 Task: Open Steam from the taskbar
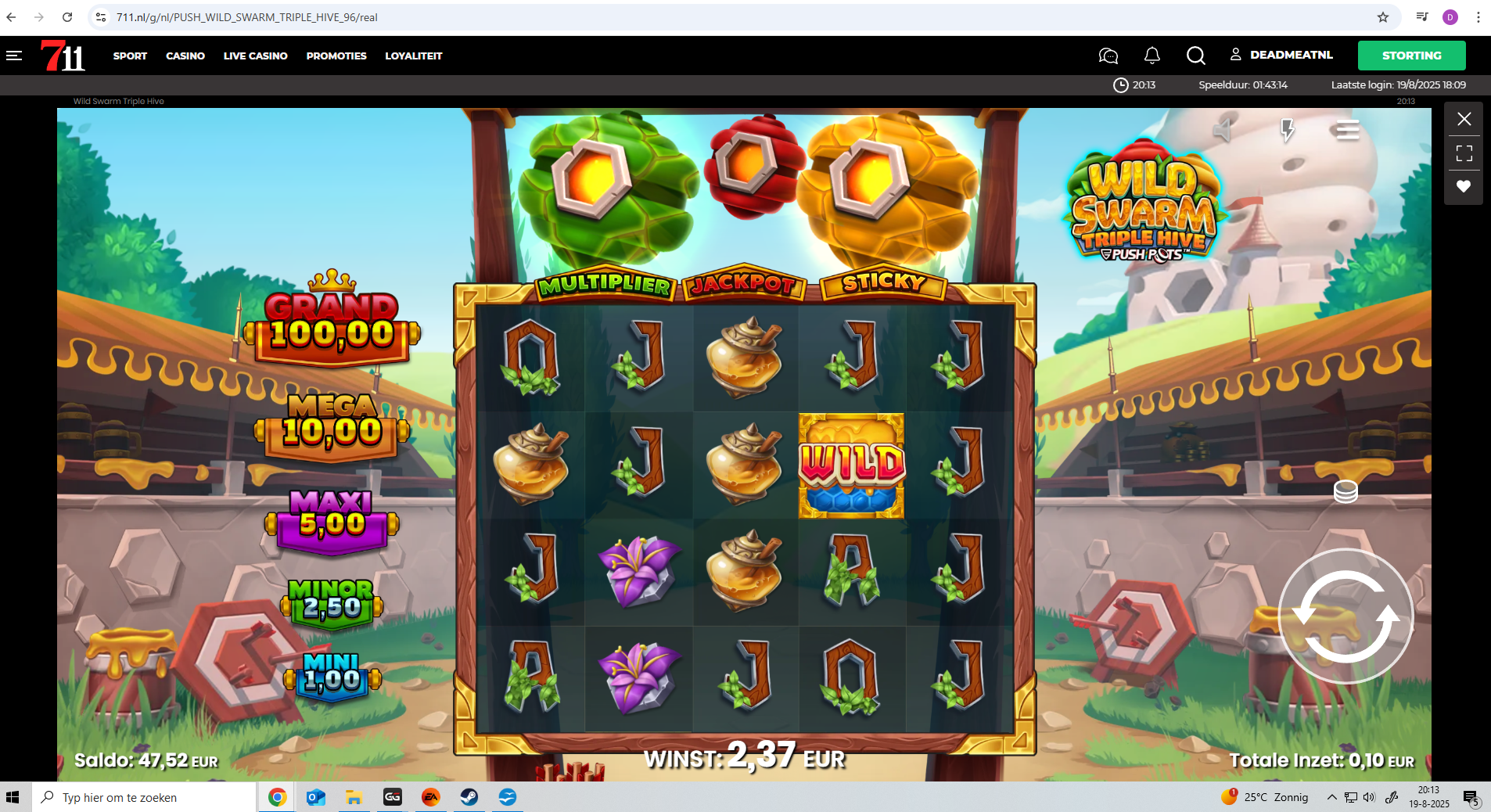click(x=469, y=797)
